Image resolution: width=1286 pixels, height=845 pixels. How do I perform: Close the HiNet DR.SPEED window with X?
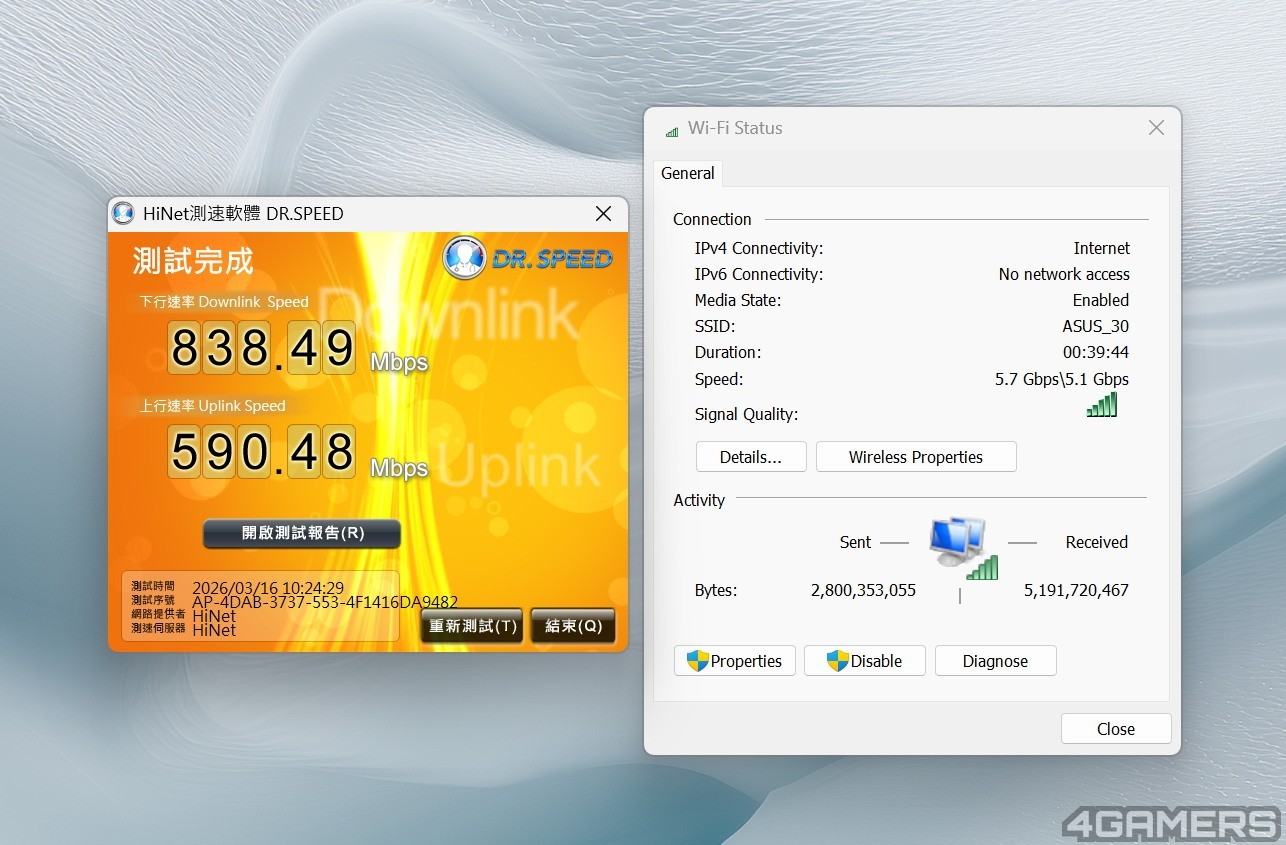(x=603, y=213)
